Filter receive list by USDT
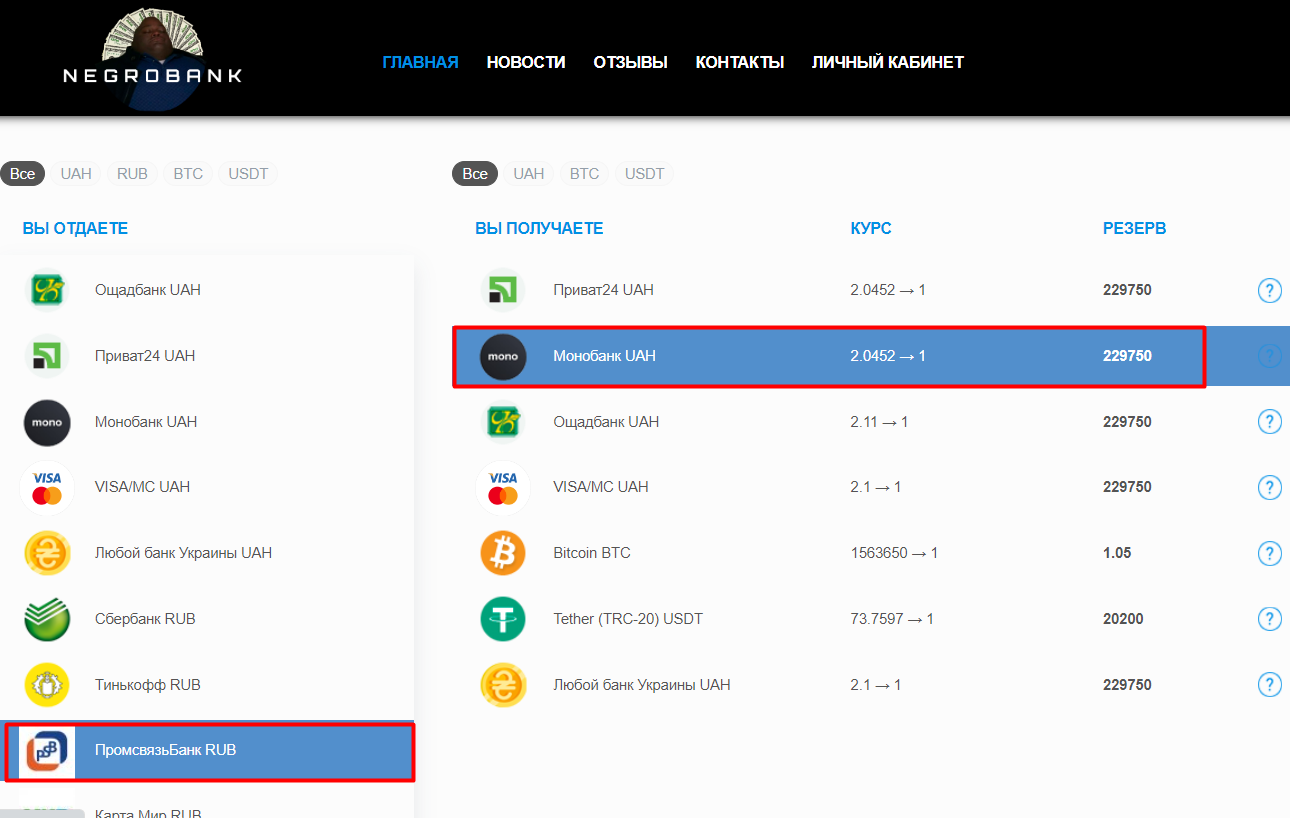The width and height of the screenshot is (1290, 818). click(x=645, y=174)
